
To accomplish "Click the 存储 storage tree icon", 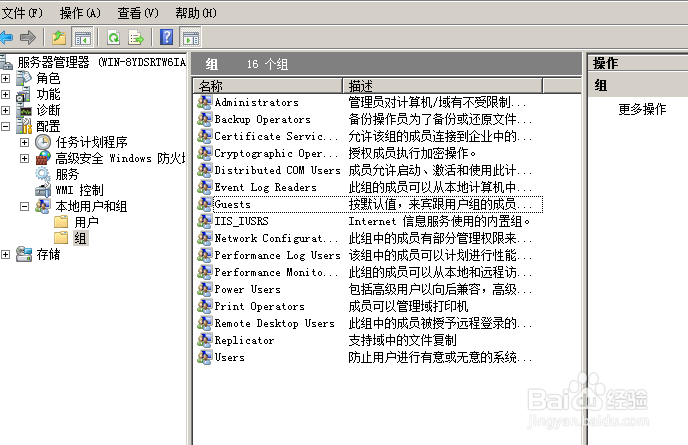I will point(24,254).
